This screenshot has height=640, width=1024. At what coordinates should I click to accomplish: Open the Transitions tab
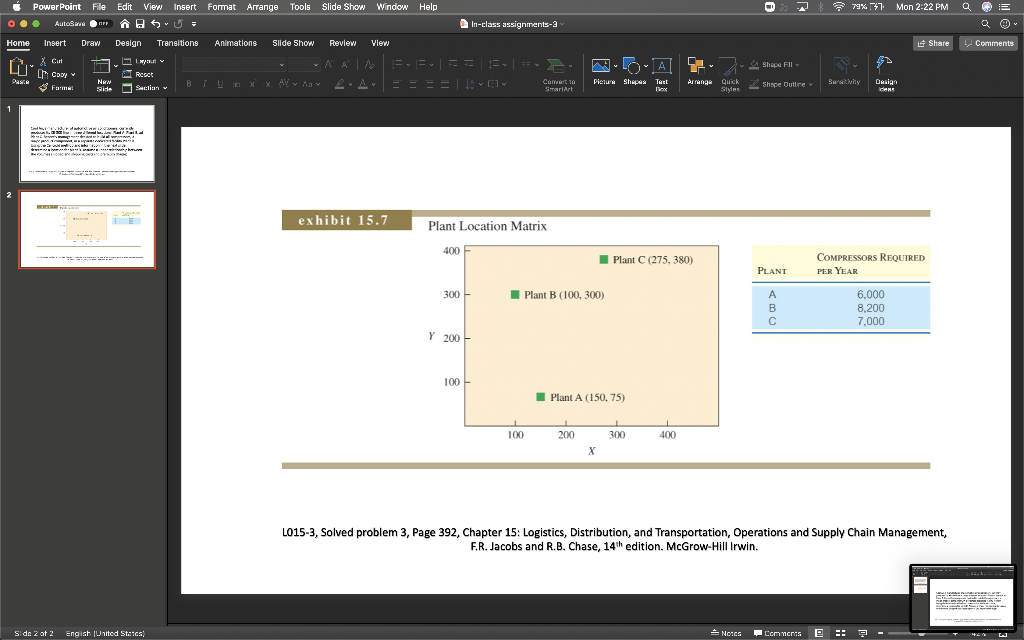click(x=177, y=43)
